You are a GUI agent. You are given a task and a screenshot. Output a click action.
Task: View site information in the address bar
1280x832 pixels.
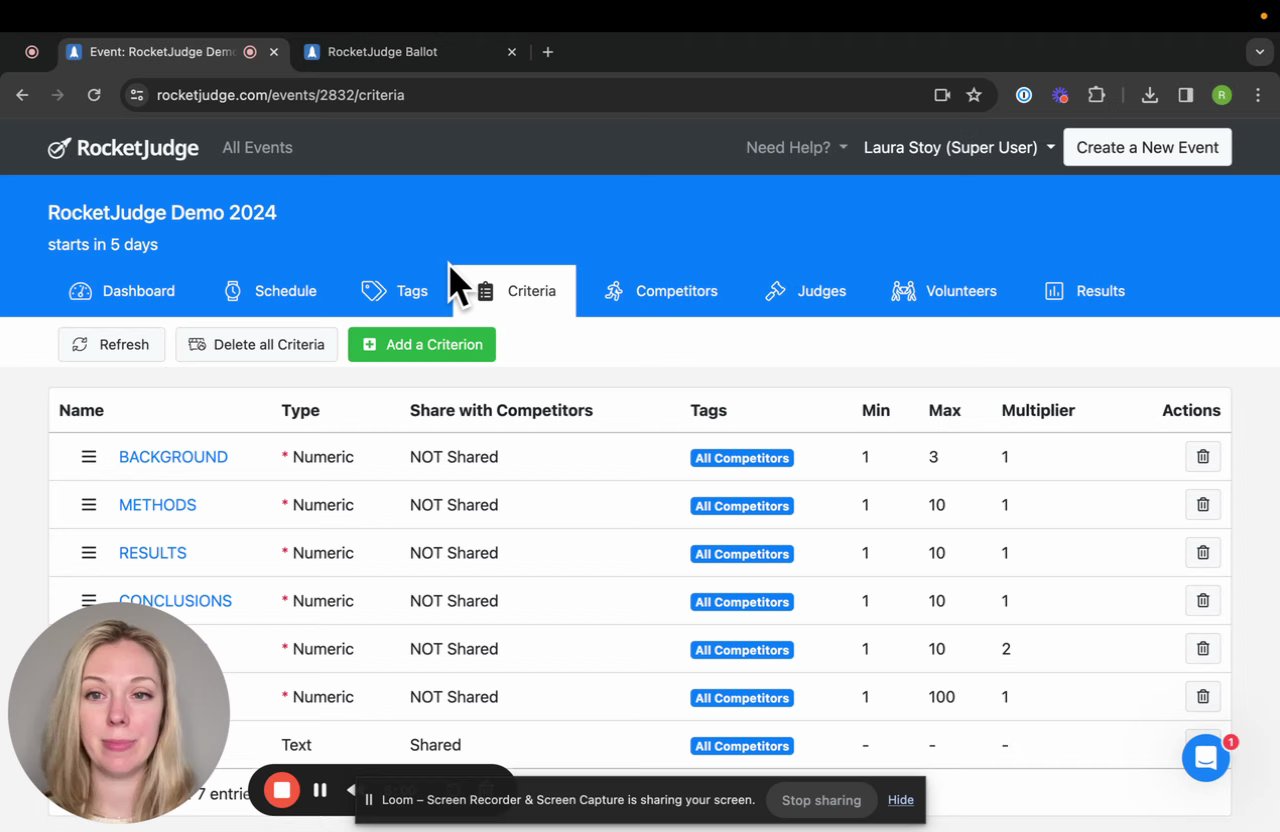pyautogui.click(x=138, y=95)
